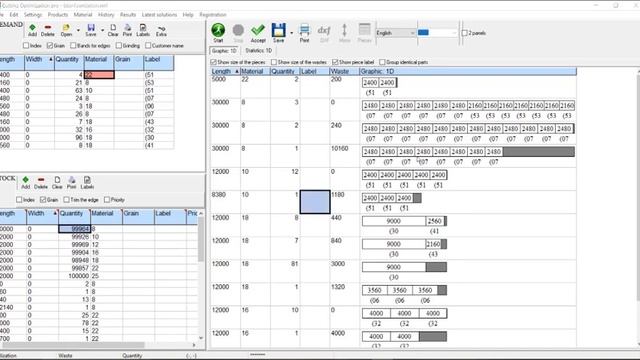
Task: Open Labels in Stock toolbar
Action: pos(87,182)
